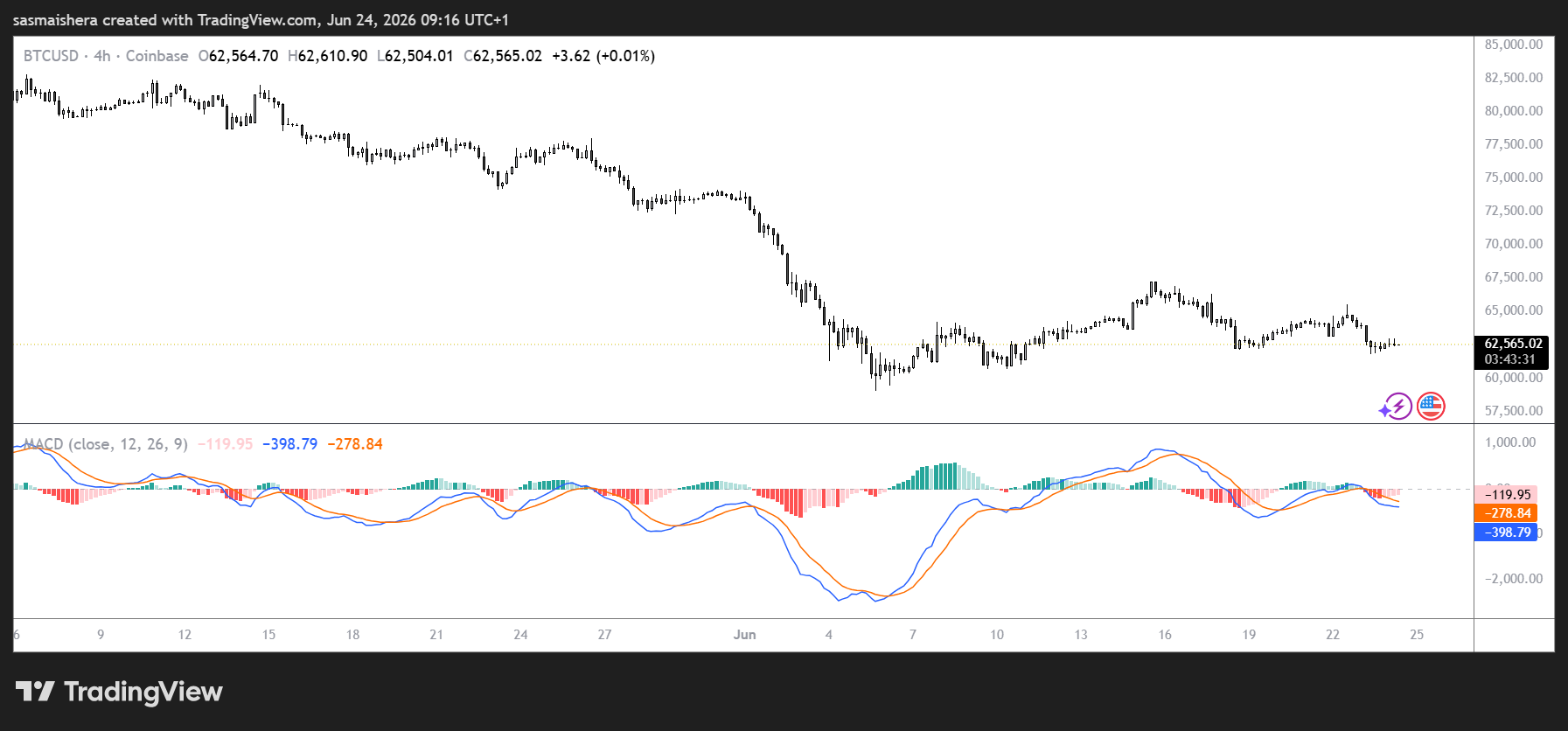Click the blue -398.79 label on the MACD scale
Image resolution: width=1568 pixels, height=731 pixels.
[x=1506, y=533]
